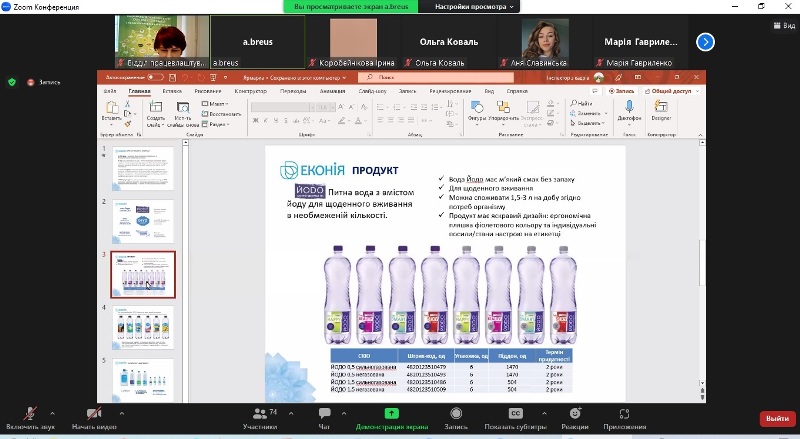Image resolution: width=800 pixels, height=439 pixels.
Task: Open the Участники participants panel
Action: (260, 418)
